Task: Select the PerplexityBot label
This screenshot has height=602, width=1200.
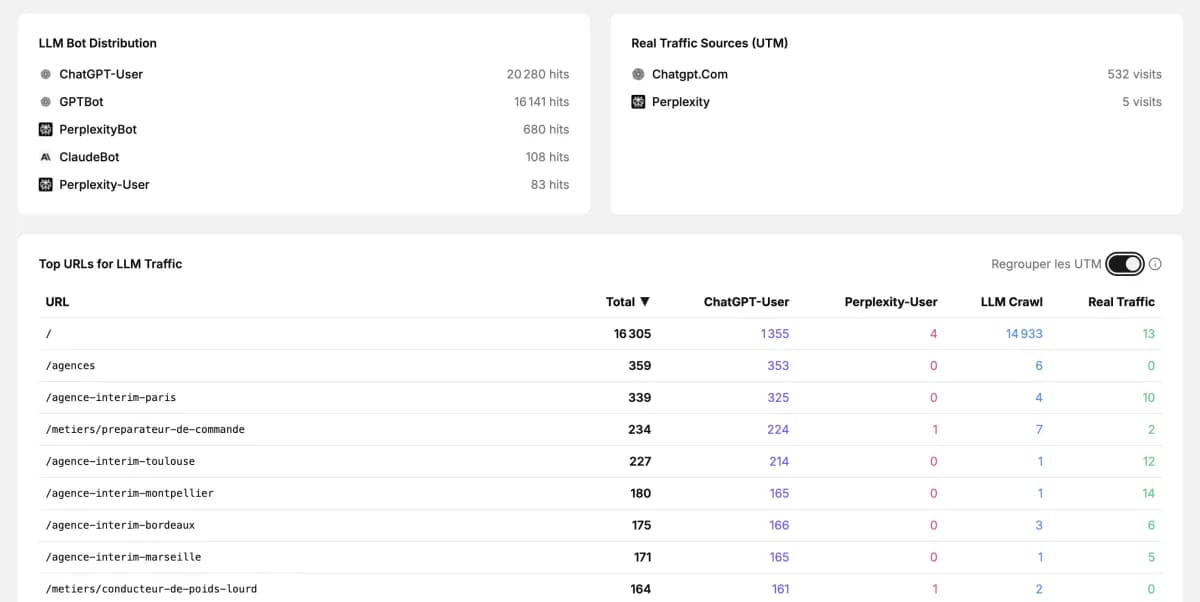Action: (98, 129)
